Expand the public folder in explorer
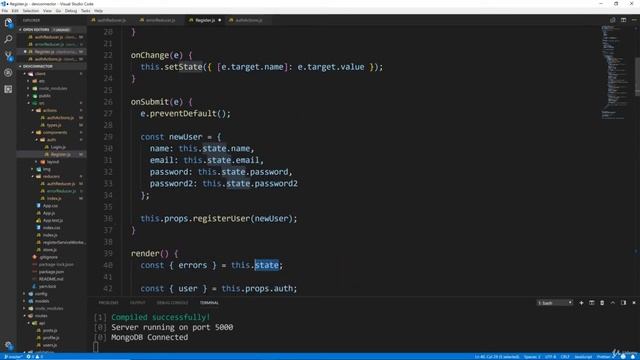The image size is (640, 360). pyautogui.click(x=45, y=96)
